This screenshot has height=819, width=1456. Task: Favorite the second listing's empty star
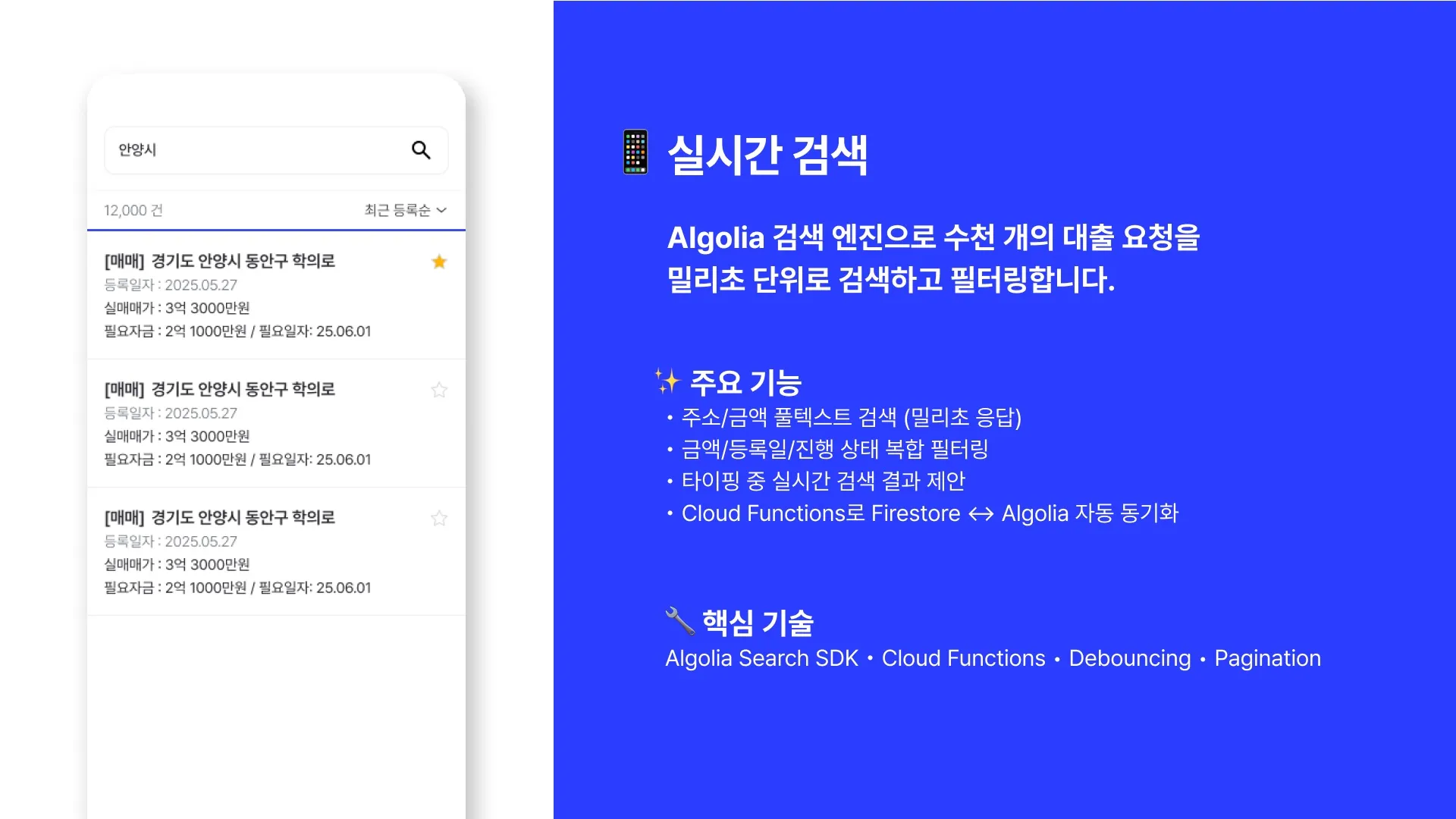pyautogui.click(x=439, y=390)
